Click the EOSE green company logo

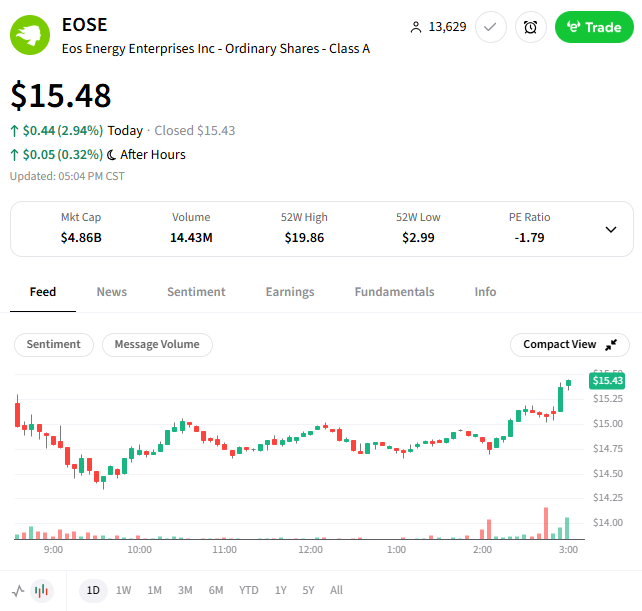pyautogui.click(x=30, y=35)
